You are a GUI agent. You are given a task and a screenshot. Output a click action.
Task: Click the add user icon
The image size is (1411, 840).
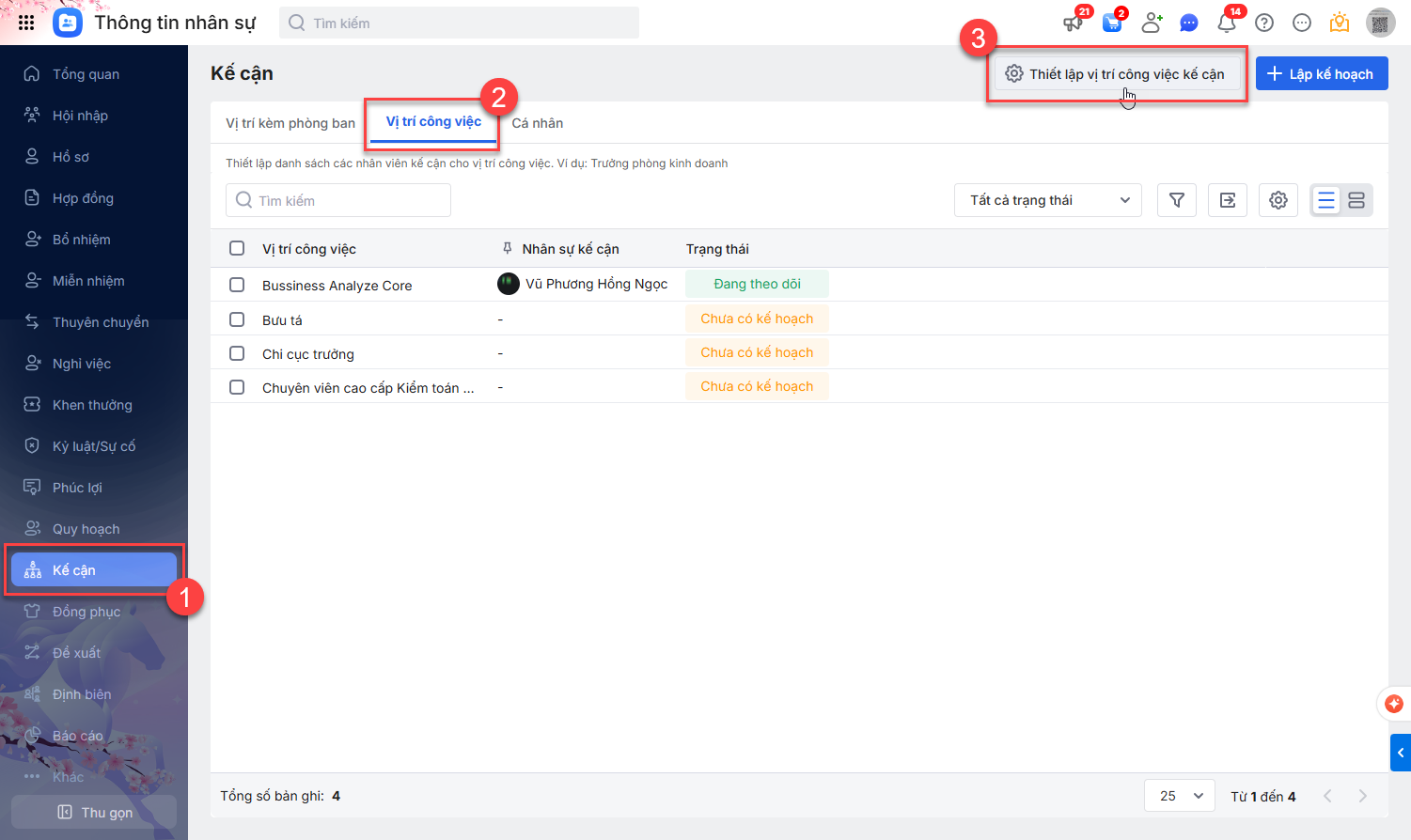pos(1152,23)
